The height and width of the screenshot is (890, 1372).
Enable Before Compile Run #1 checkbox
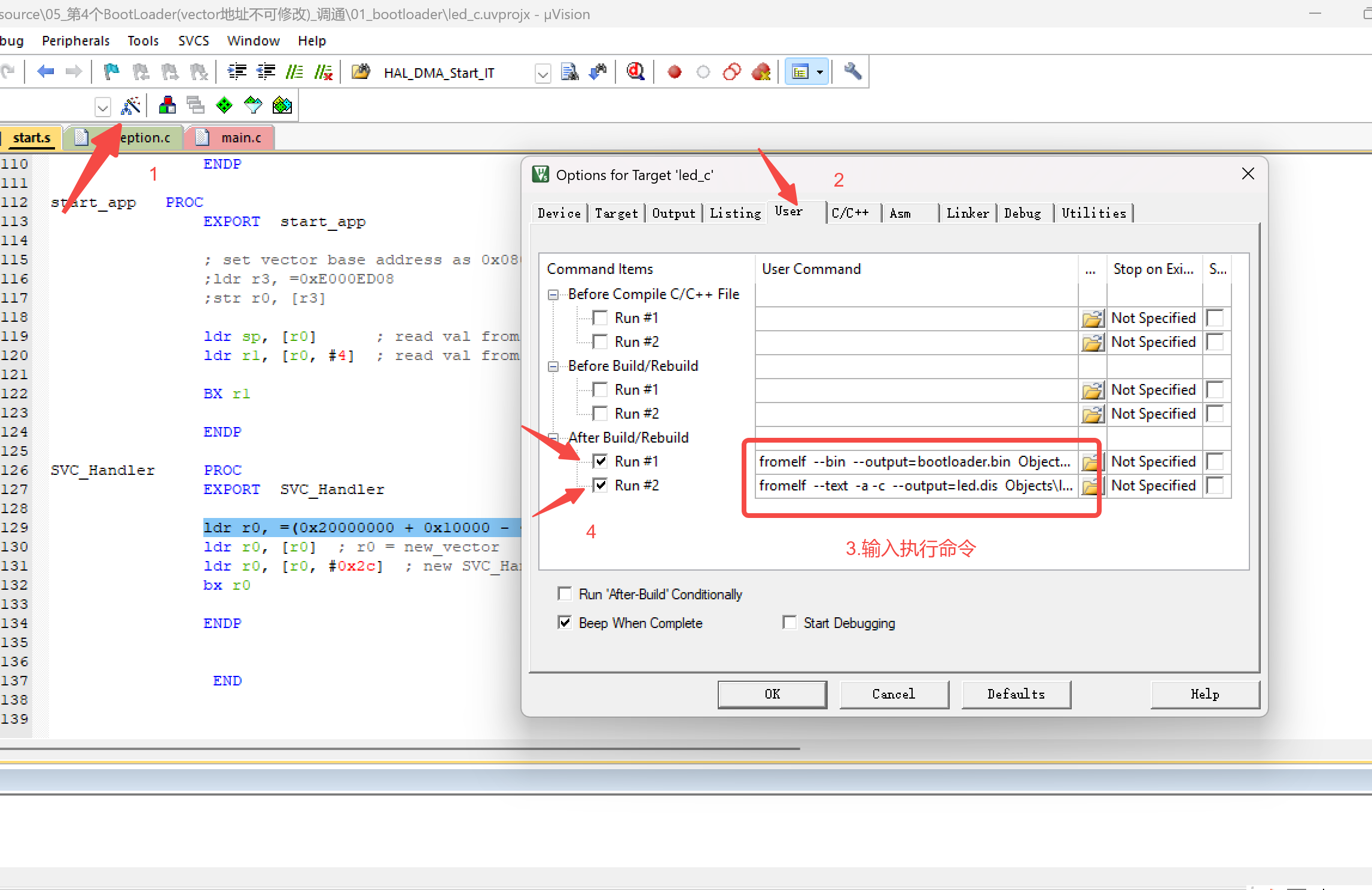point(600,318)
